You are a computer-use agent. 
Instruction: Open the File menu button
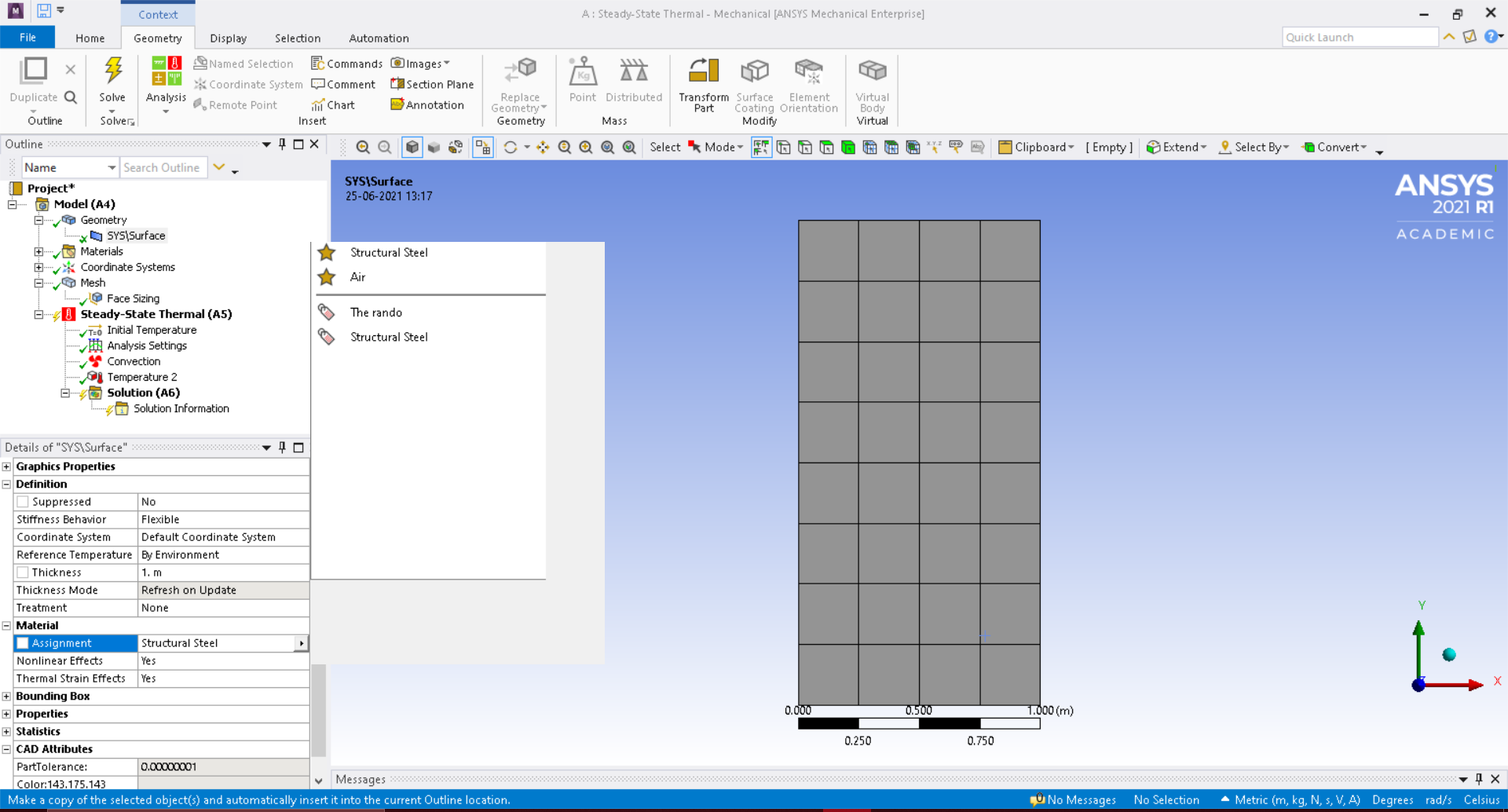pyautogui.click(x=27, y=38)
